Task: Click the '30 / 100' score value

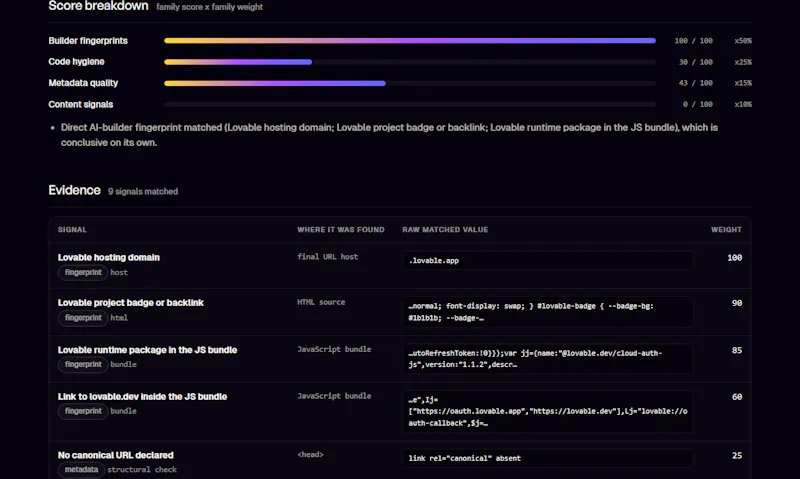Action: (695, 62)
